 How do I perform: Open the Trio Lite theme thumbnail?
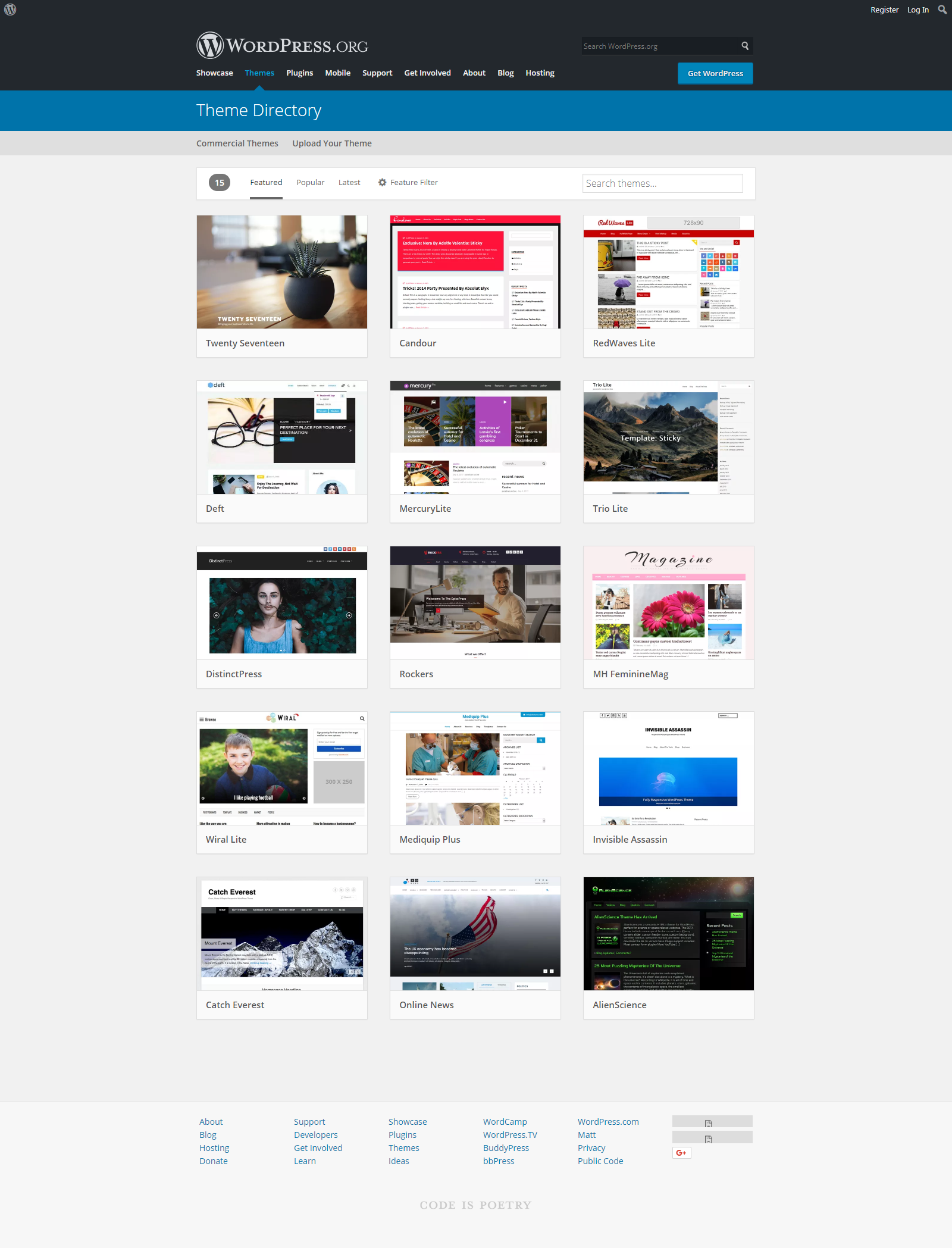pos(669,437)
